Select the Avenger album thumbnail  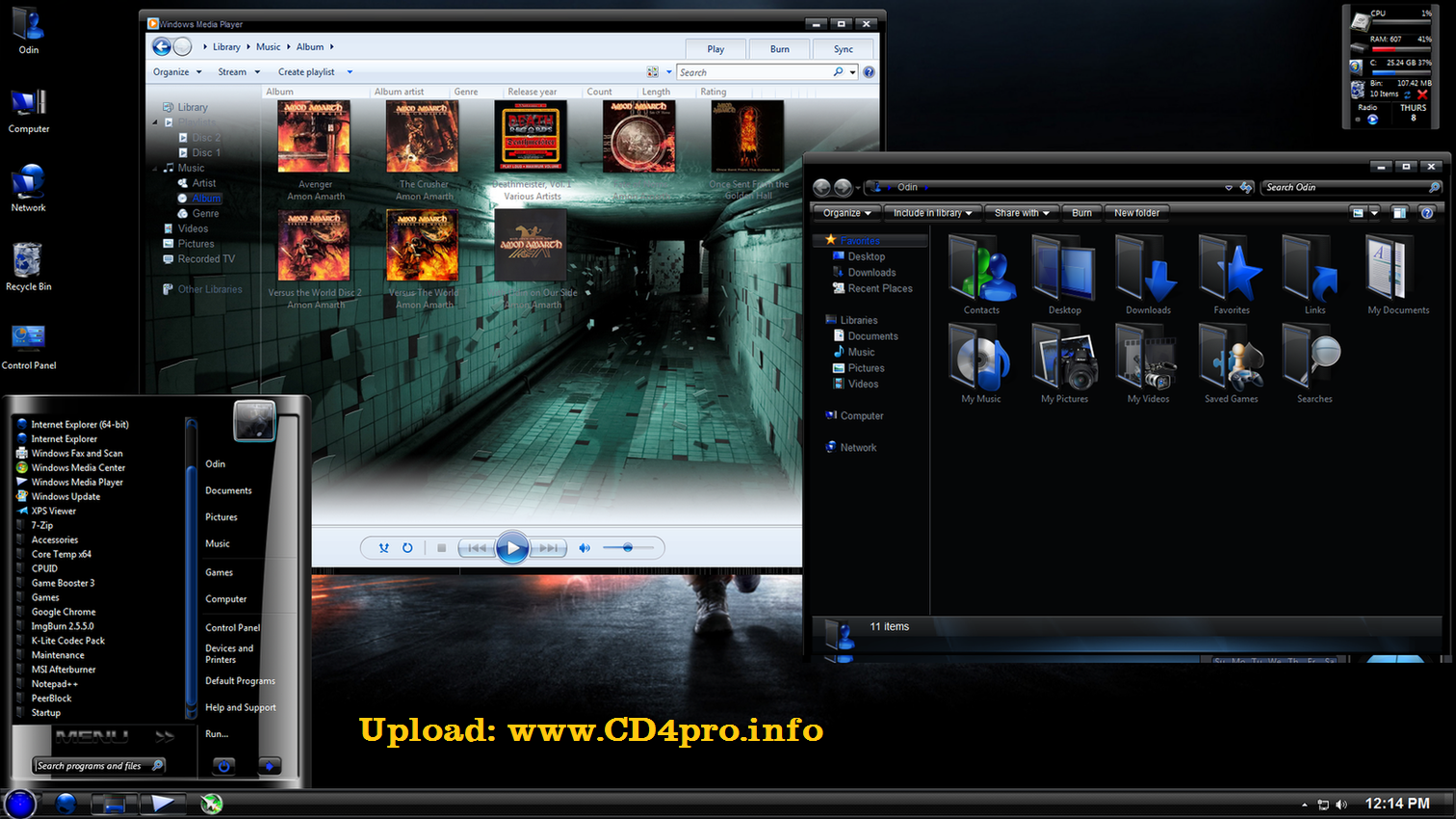(315, 137)
